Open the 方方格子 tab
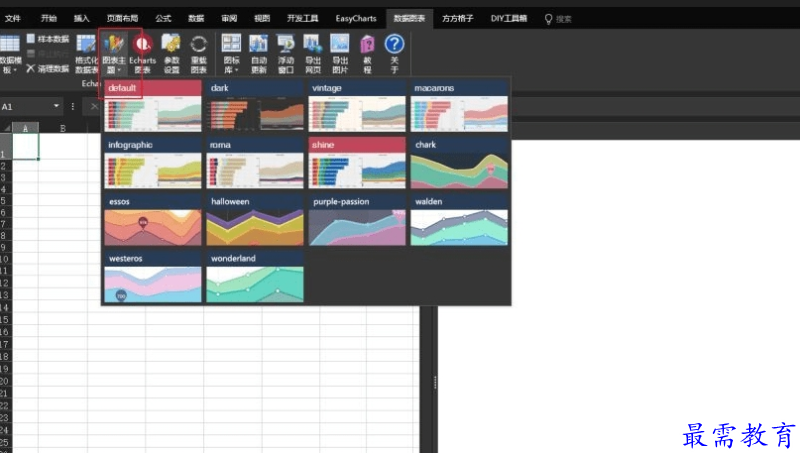This screenshot has height=467, width=804. 457,18
